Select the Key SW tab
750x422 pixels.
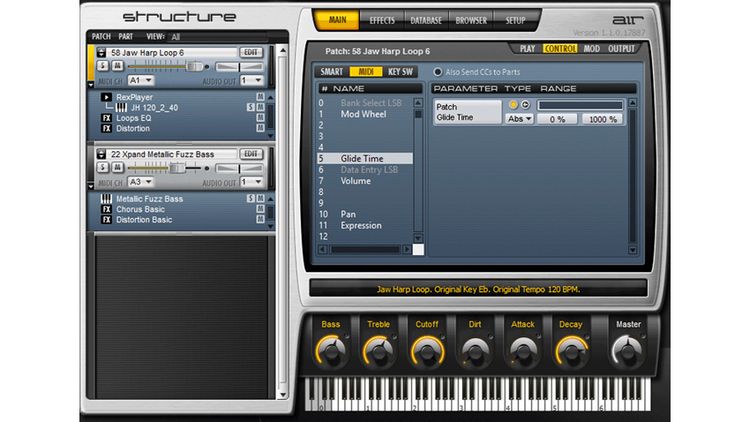(400, 72)
